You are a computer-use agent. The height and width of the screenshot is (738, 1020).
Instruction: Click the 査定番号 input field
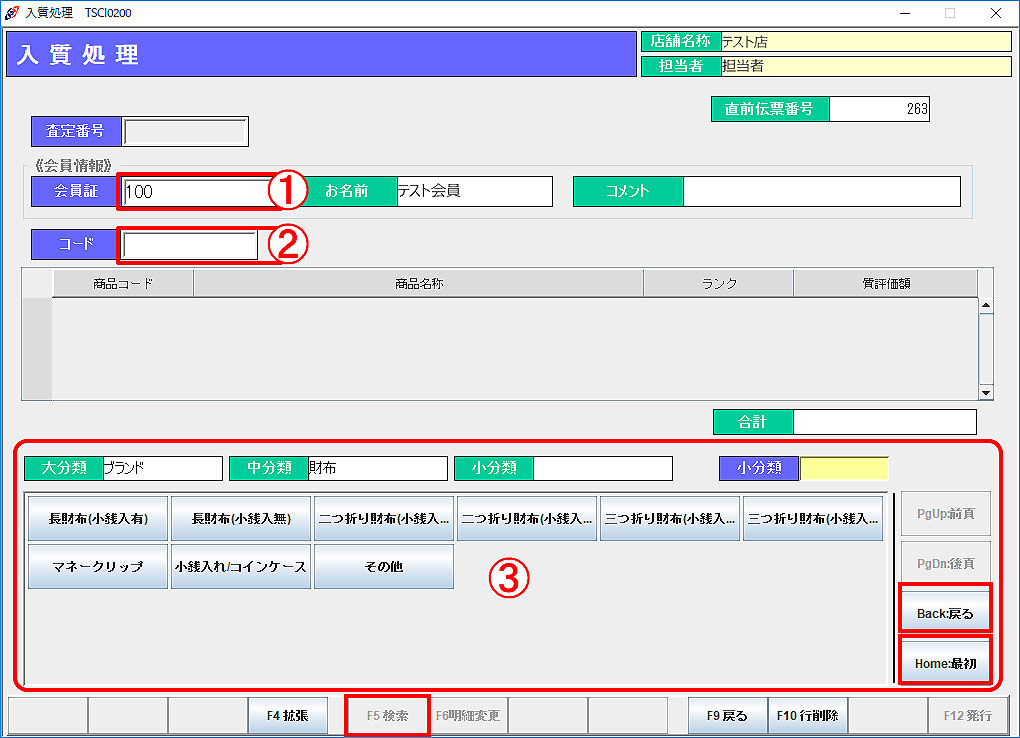[185, 131]
